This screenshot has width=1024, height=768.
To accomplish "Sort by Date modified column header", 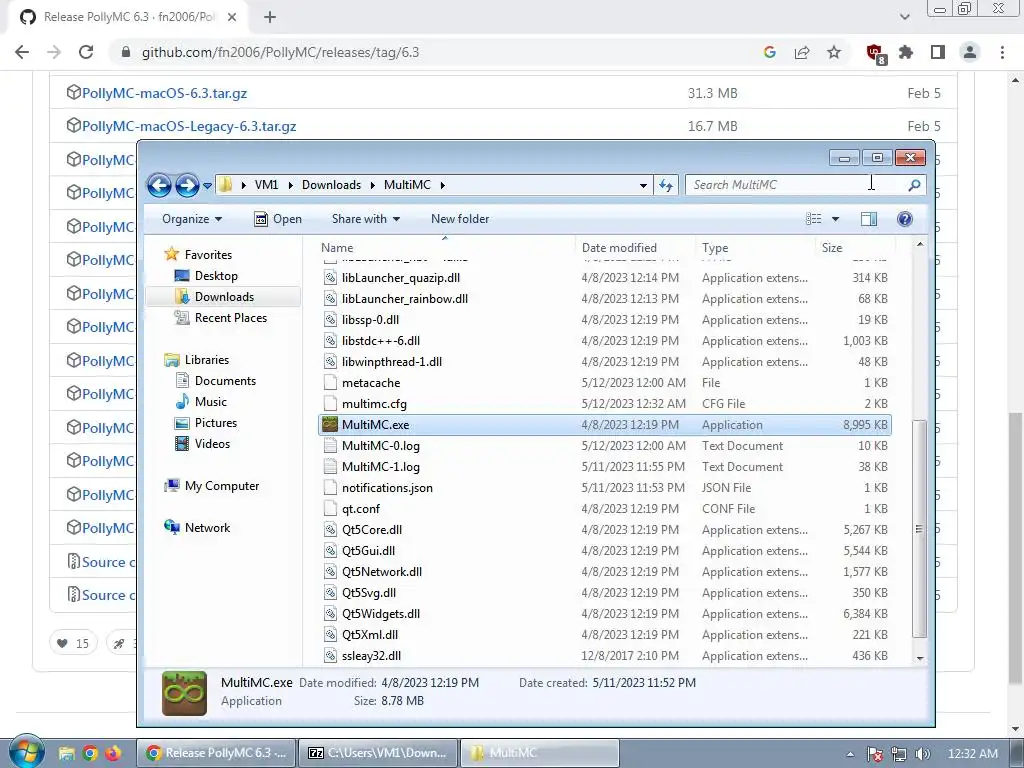I will pos(619,248).
